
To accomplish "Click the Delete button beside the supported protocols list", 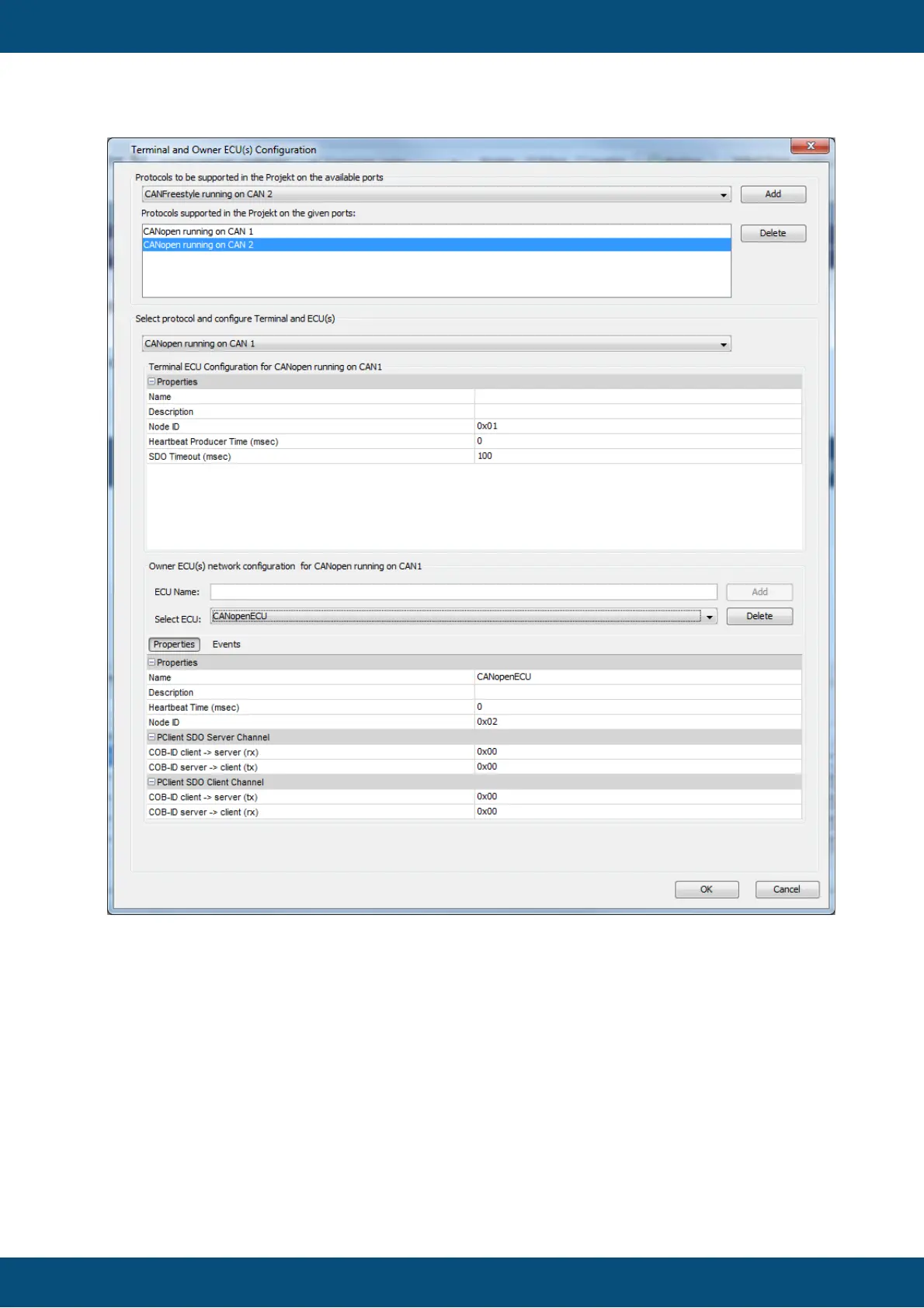I will (x=773, y=233).
